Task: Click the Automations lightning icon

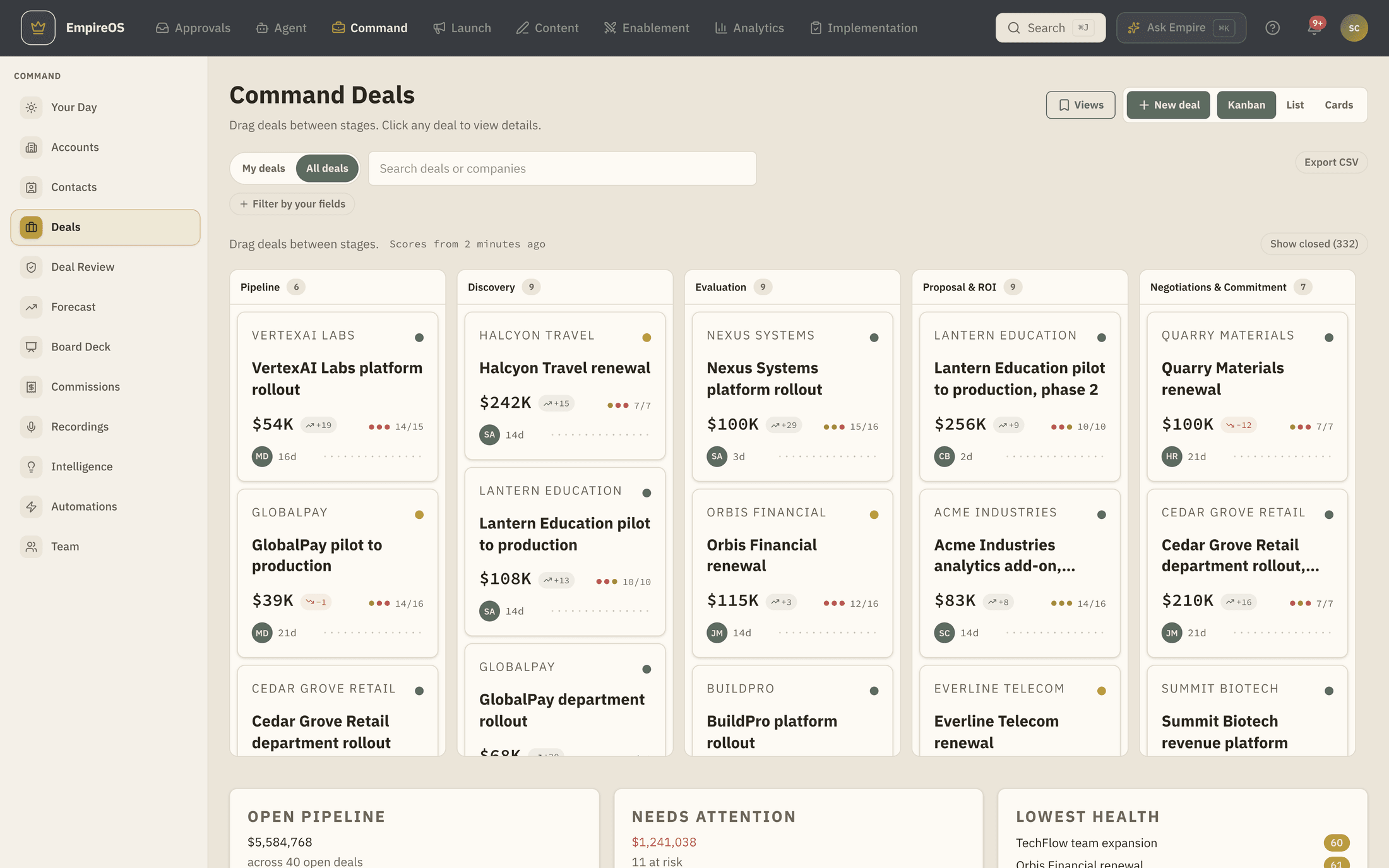Action: (x=31, y=506)
